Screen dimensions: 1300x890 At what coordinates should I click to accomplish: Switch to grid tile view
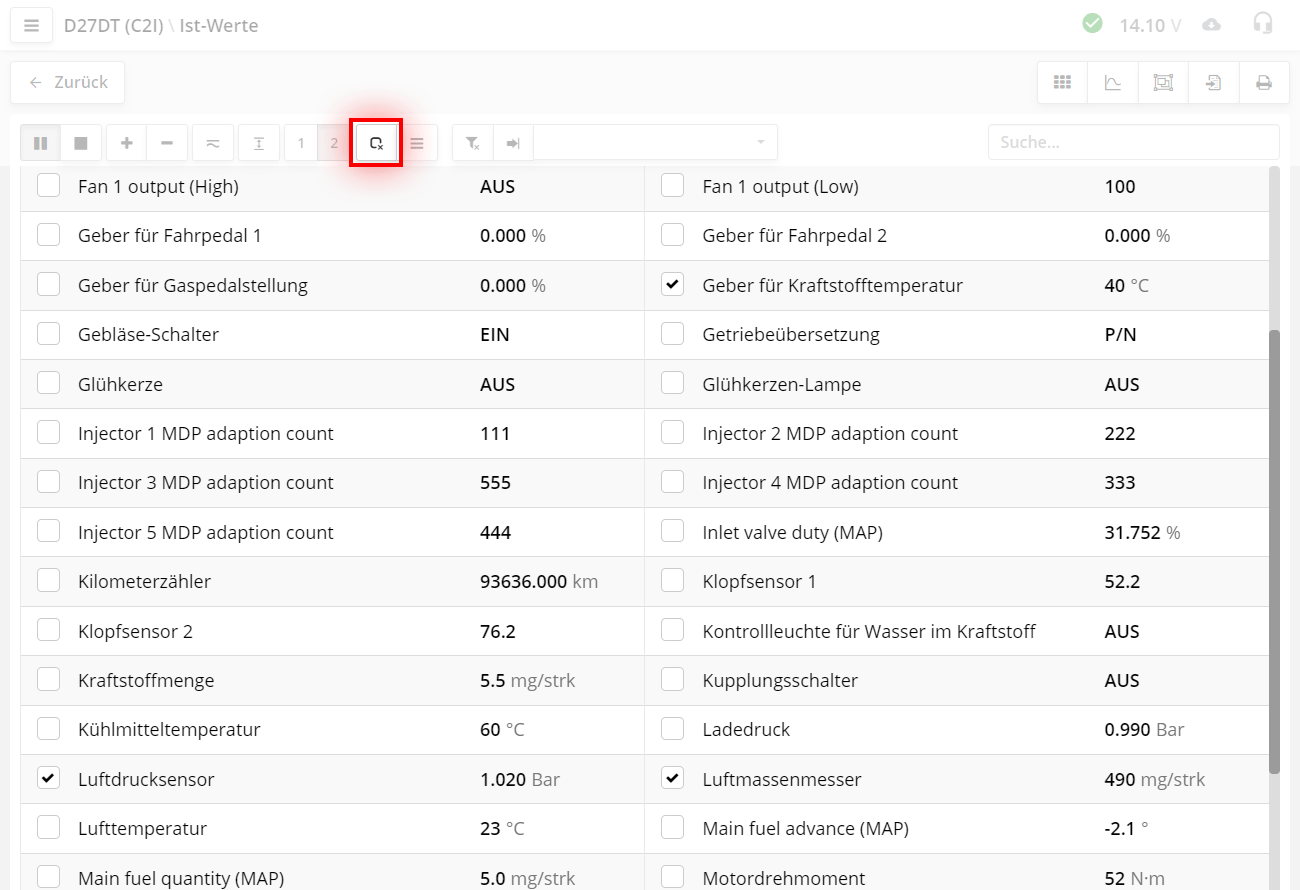(1062, 83)
